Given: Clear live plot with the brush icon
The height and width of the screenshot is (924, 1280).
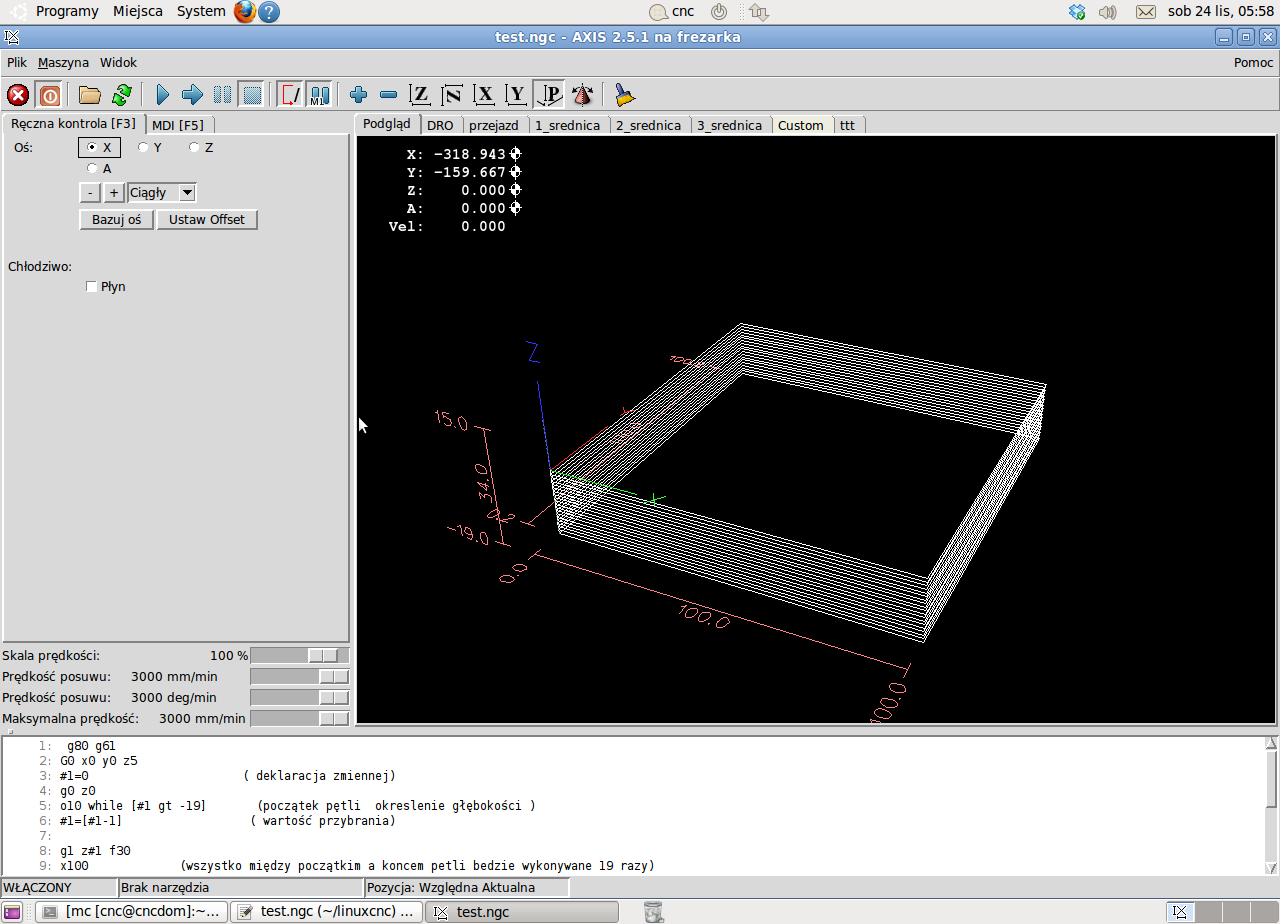Looking at the screenshot, I should (625, 95).
